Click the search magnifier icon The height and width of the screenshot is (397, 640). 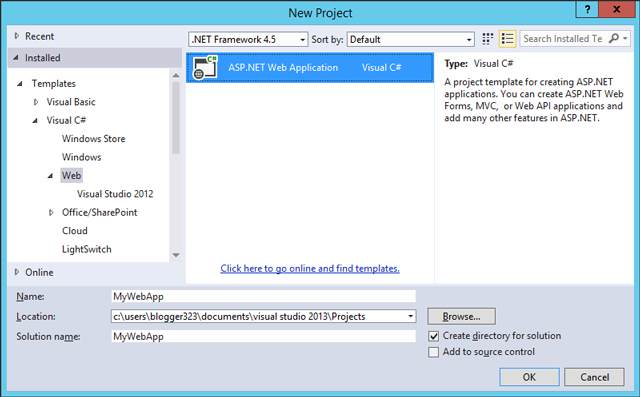pos(613,38)
